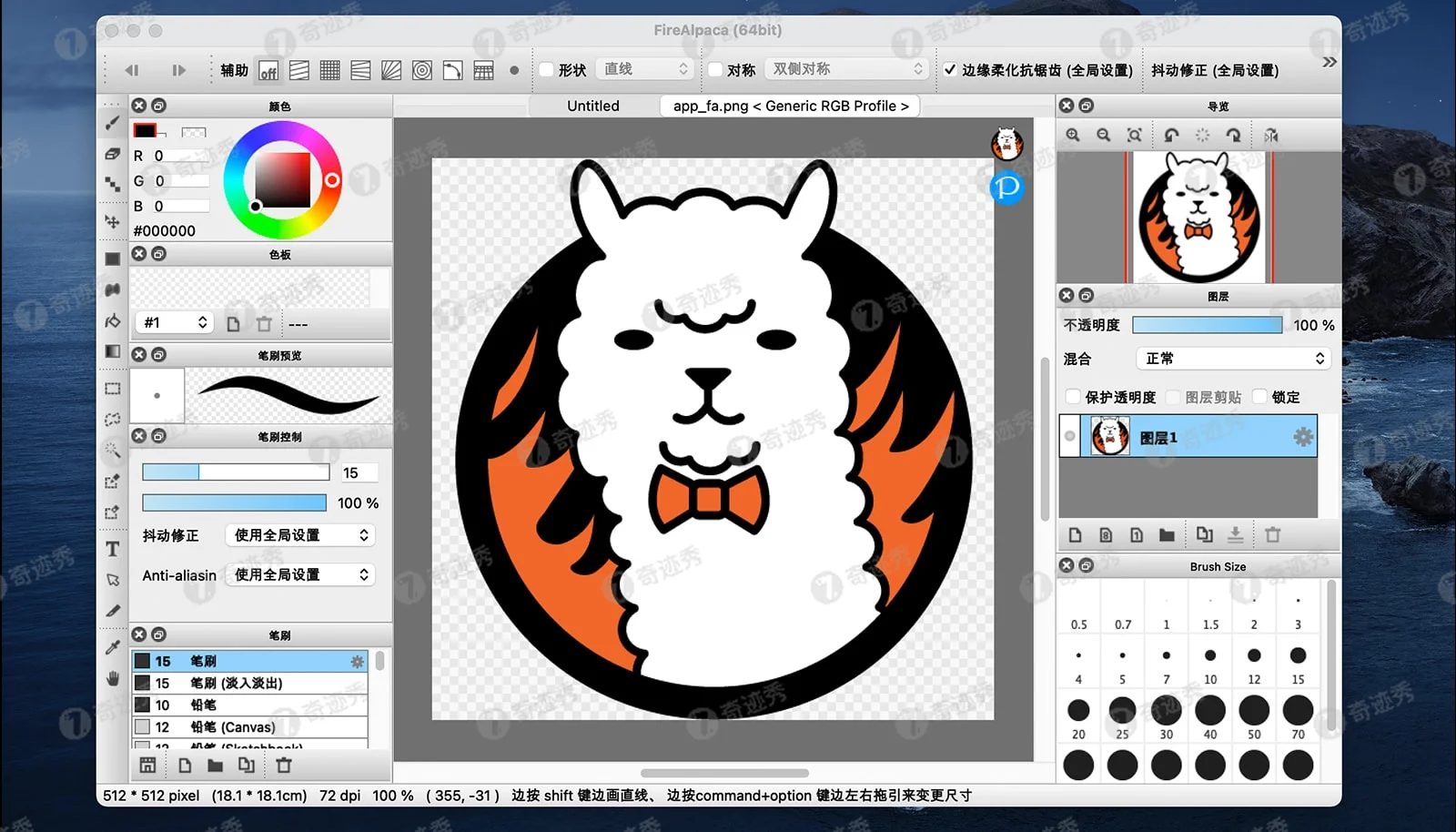Image resolution: width=1456 pixels, height=832 pixels.
Task: Open the 形状 dropdown showing 直线
Action: [x=644, y=68]
